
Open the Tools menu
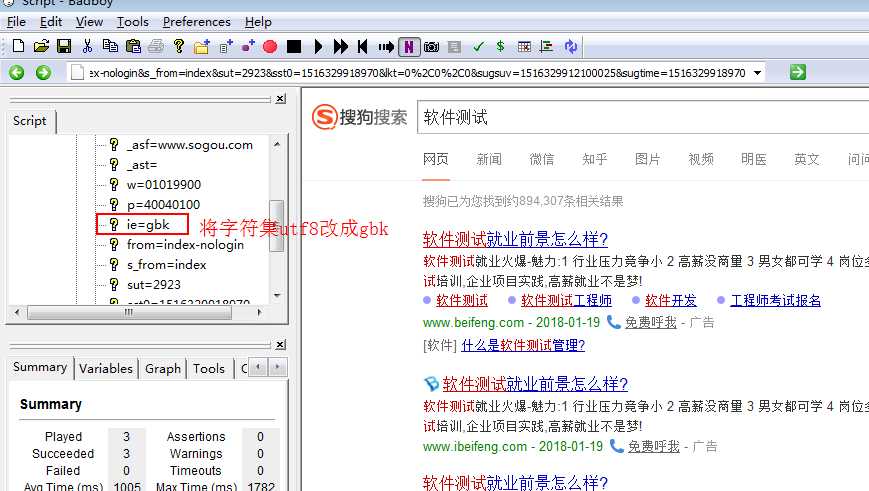click(x=132, y=22)
